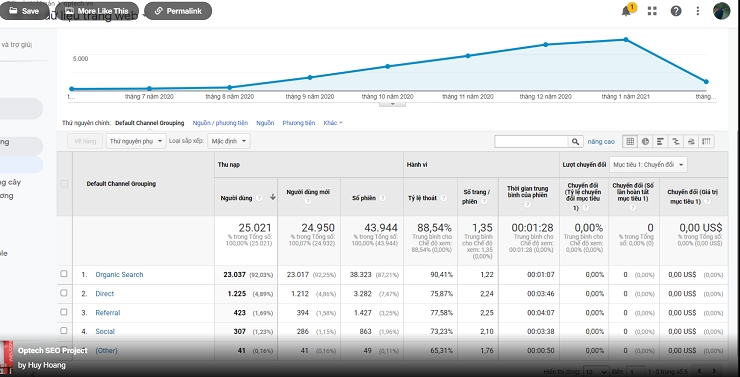
Task: Go to the next table page arrow
Action: tap(715, 371)
